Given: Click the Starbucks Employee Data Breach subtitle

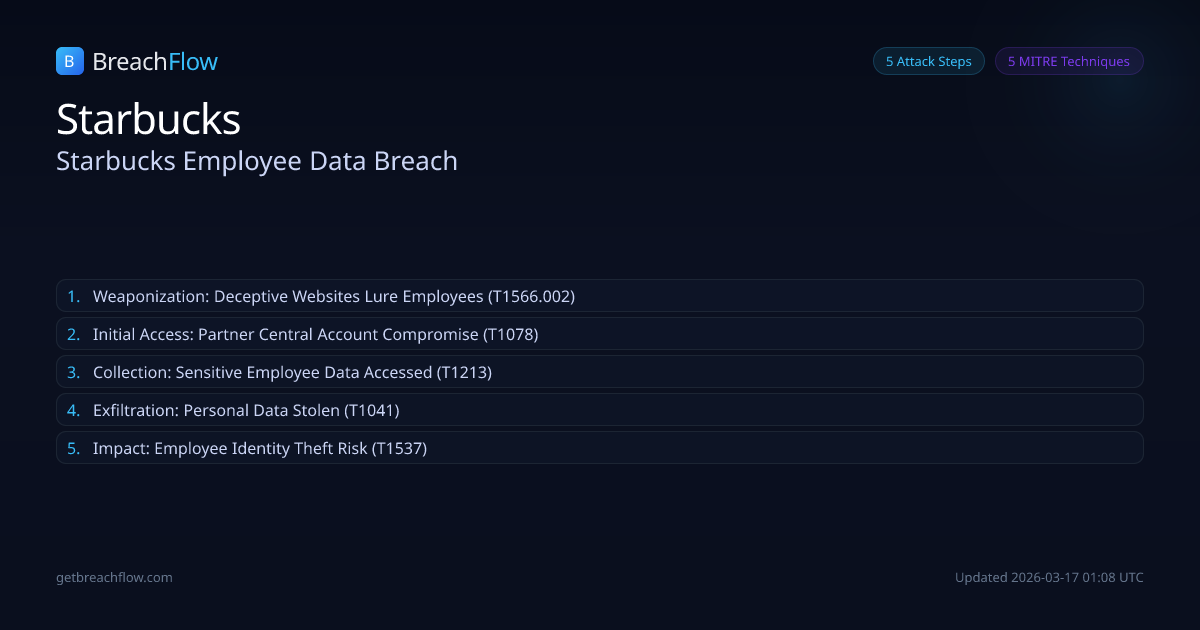Looking at the screenshot, I should [257, 161].
